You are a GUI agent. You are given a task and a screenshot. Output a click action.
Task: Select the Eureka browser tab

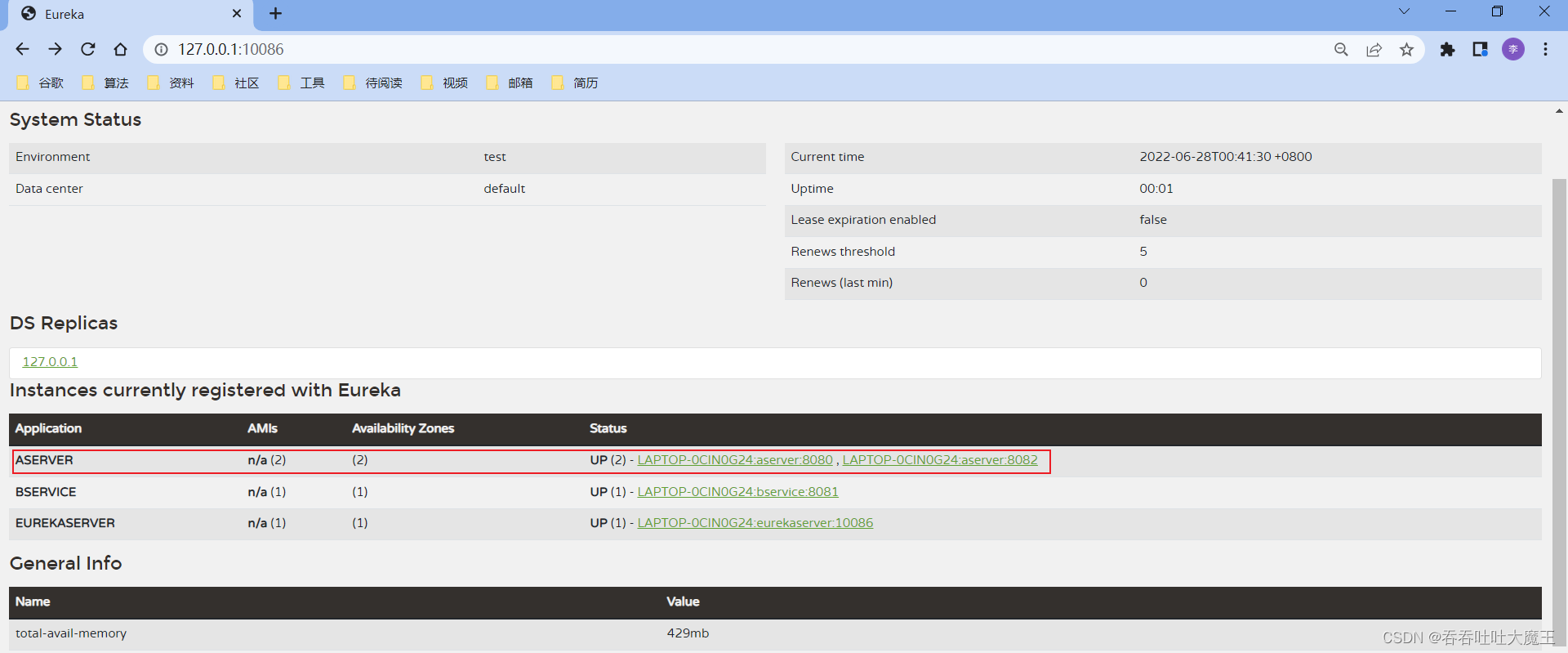tap(131, 15)
